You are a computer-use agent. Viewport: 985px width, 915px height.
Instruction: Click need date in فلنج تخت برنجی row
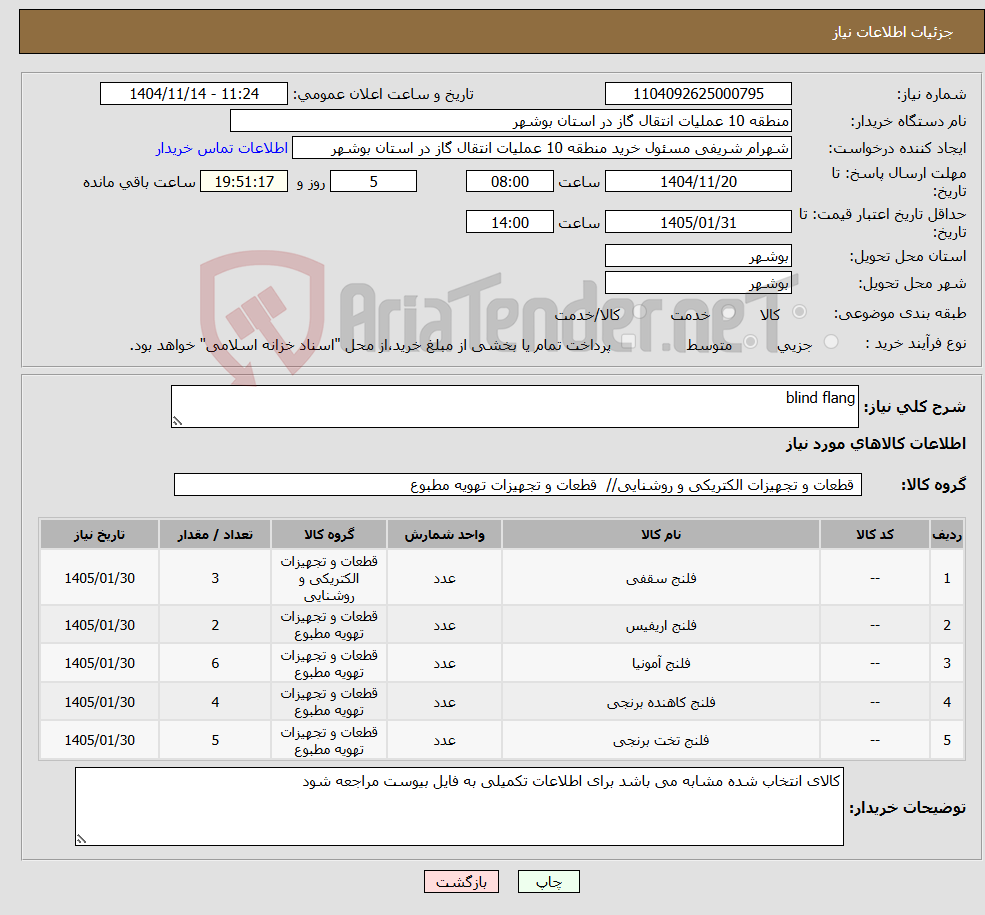click(x=99, y=740)
